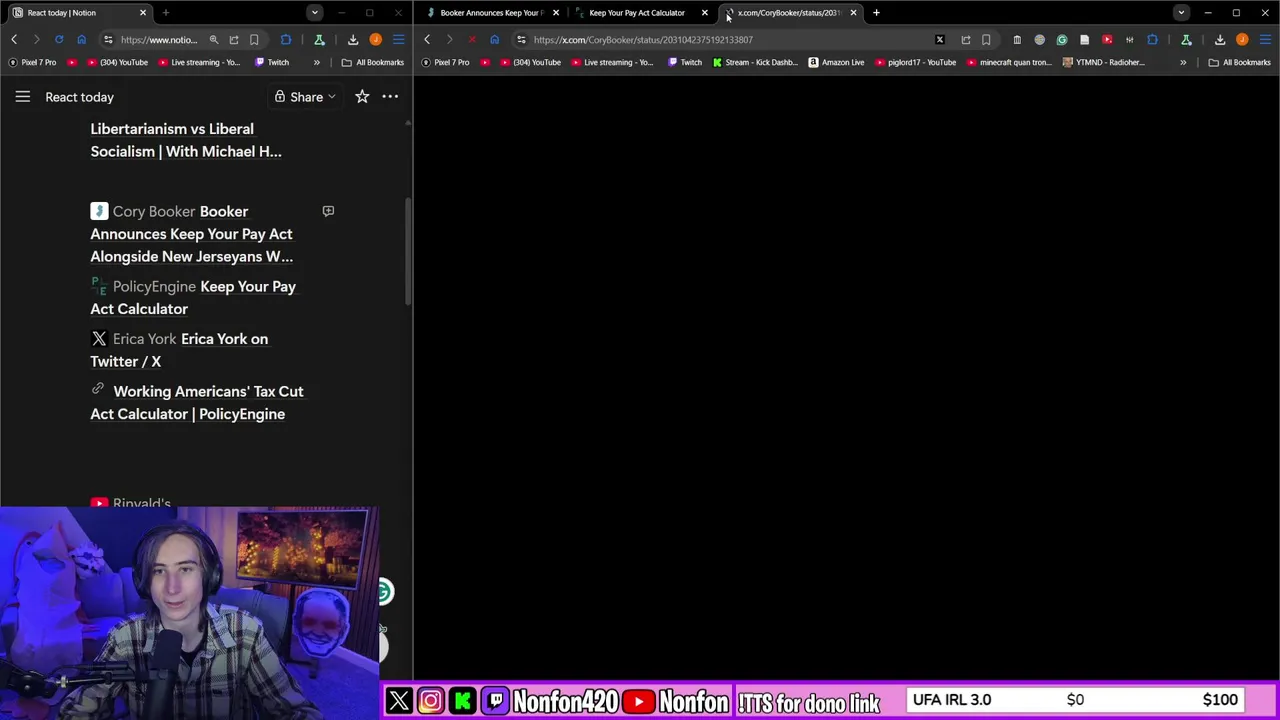1280x720 pixels.
Task: Open a new tab in the right browser window
Action: pos(876,13)
